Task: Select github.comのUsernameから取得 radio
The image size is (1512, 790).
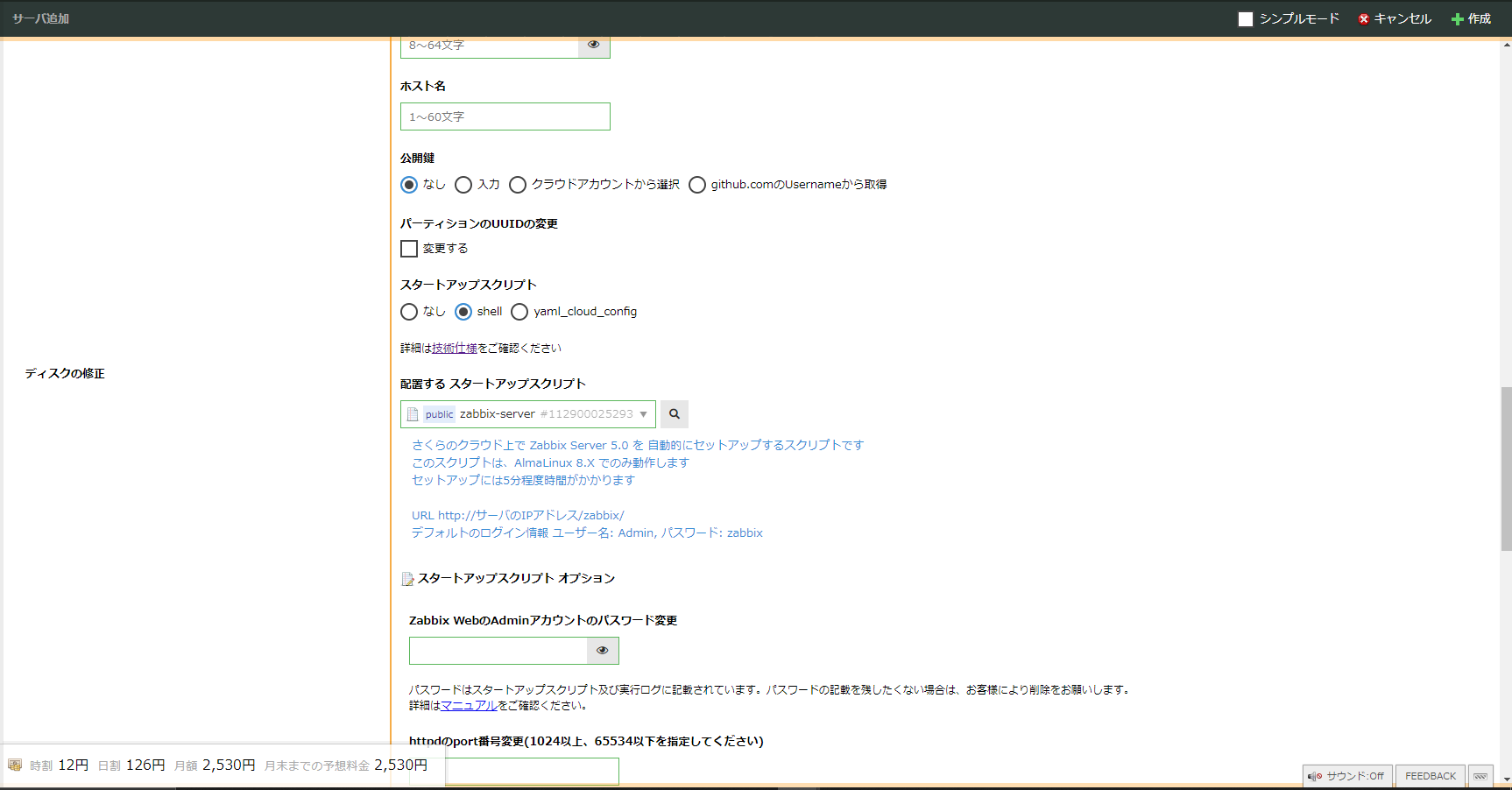Action: (x=697, y=185)
